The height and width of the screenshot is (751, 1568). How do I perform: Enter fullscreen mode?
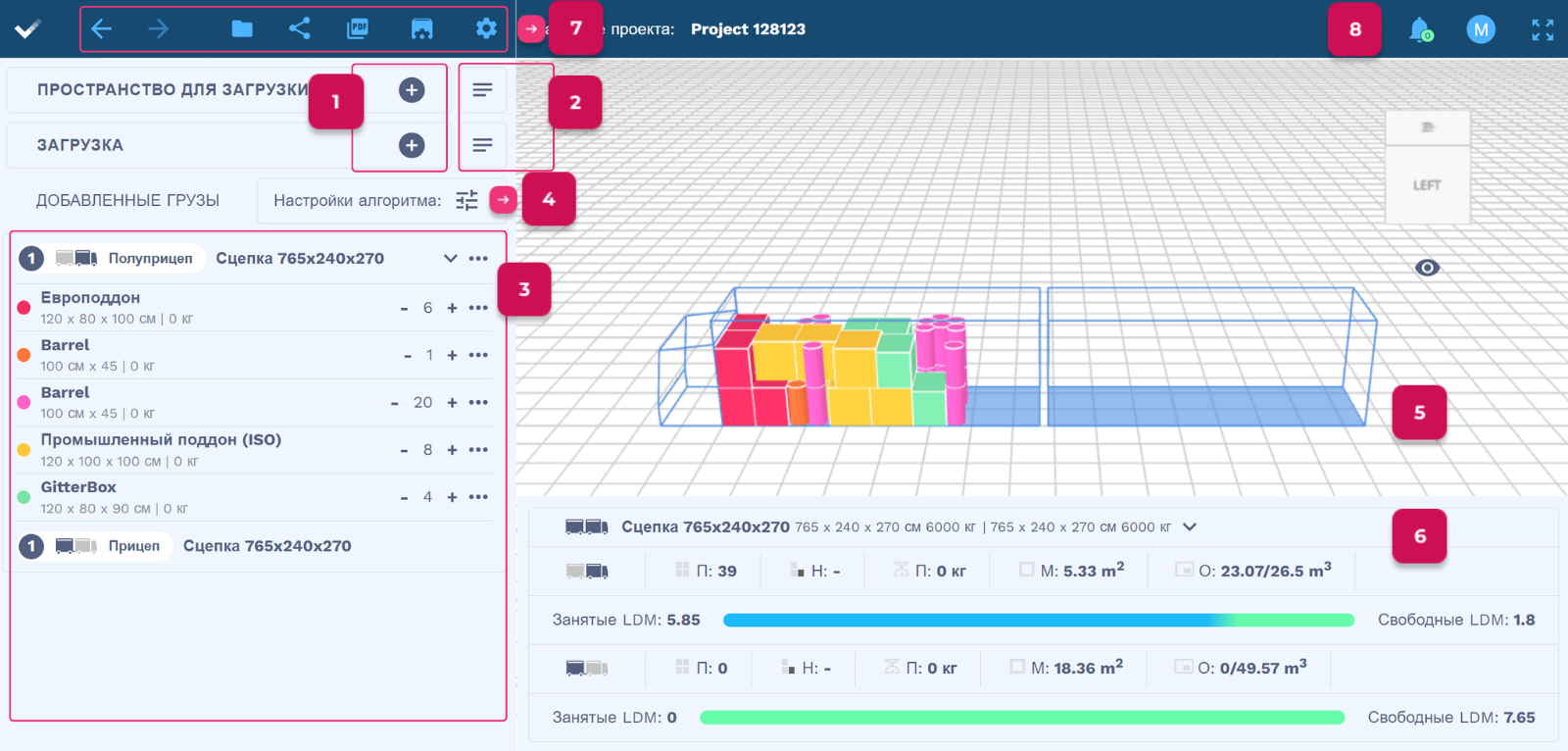tap(1543, 29)
